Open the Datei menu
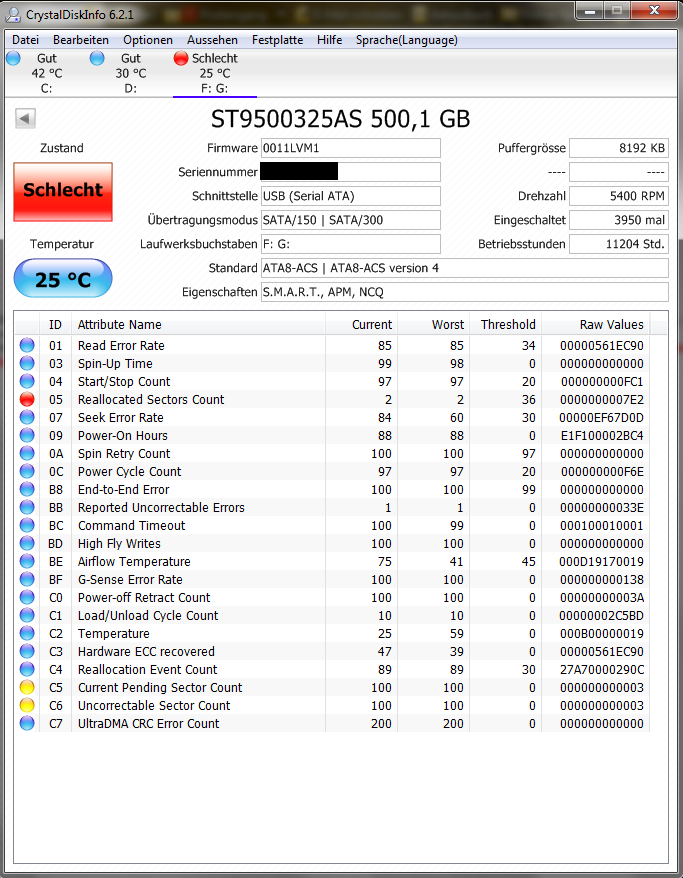The image size is (683, 878). [26, 40]
